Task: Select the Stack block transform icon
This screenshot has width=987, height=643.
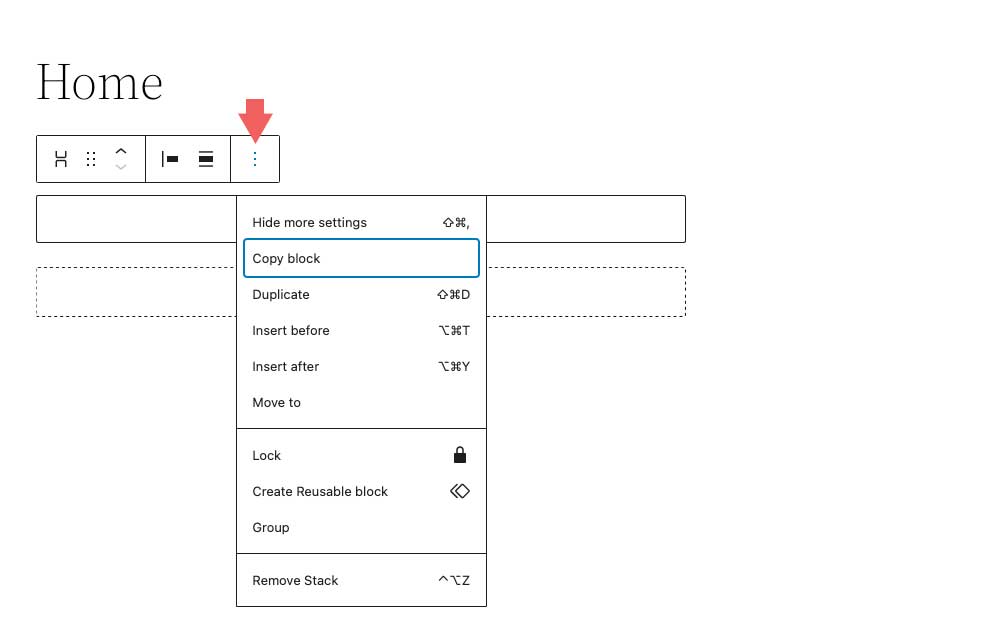Action: pyautogui.click(x=60, y=158)
